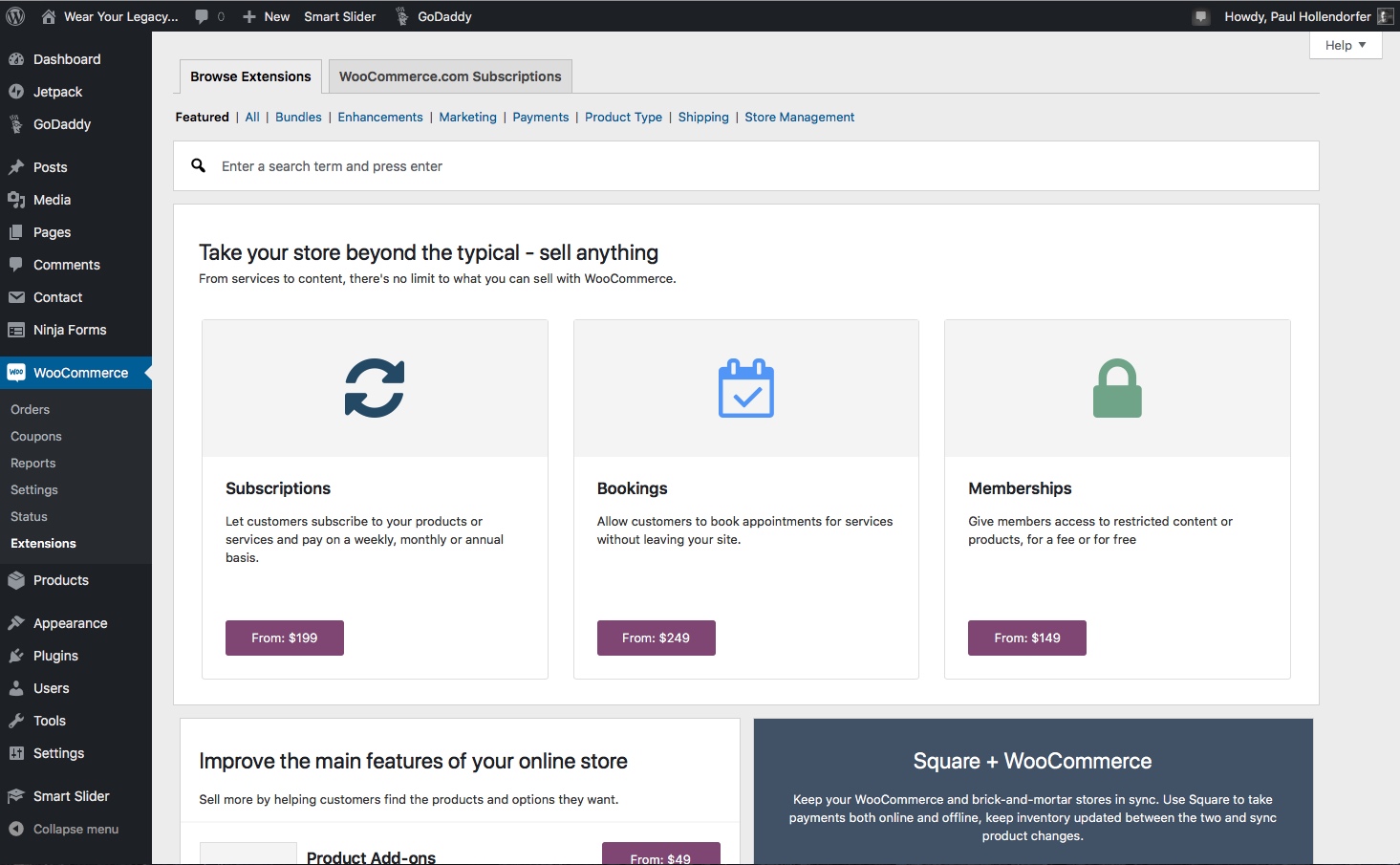The width and height of the screenshot is (1400, 865).
Task: Click the GoDaddy icon in the top admin bar
Action: pos(402,16)
